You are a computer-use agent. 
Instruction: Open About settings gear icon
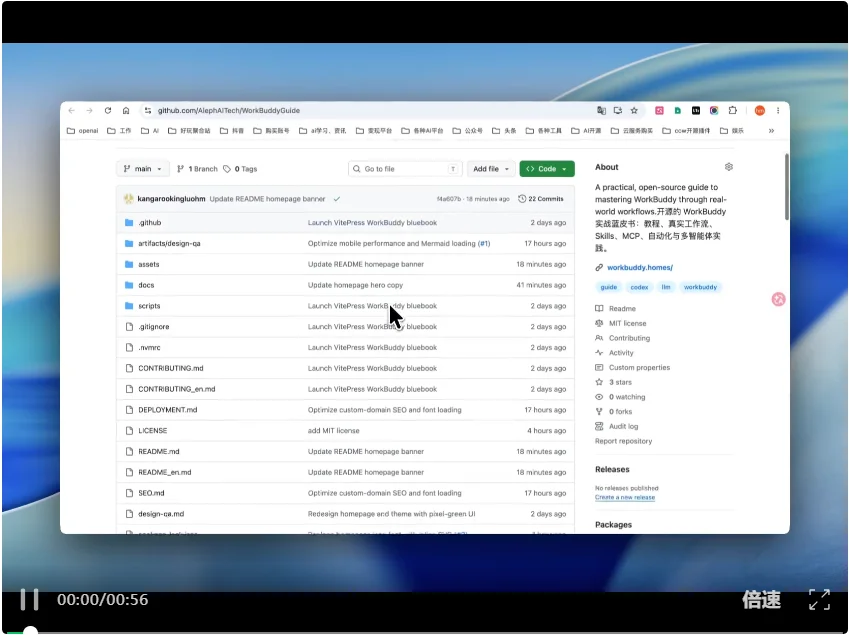tap(729, 167)
